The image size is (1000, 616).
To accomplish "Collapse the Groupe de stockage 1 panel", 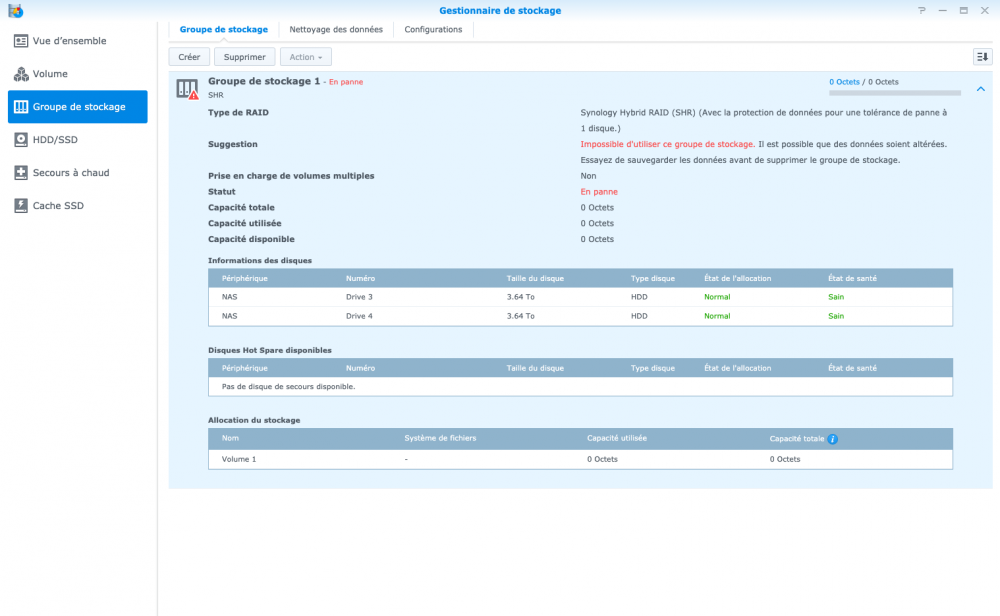I will tap(980, 89).
